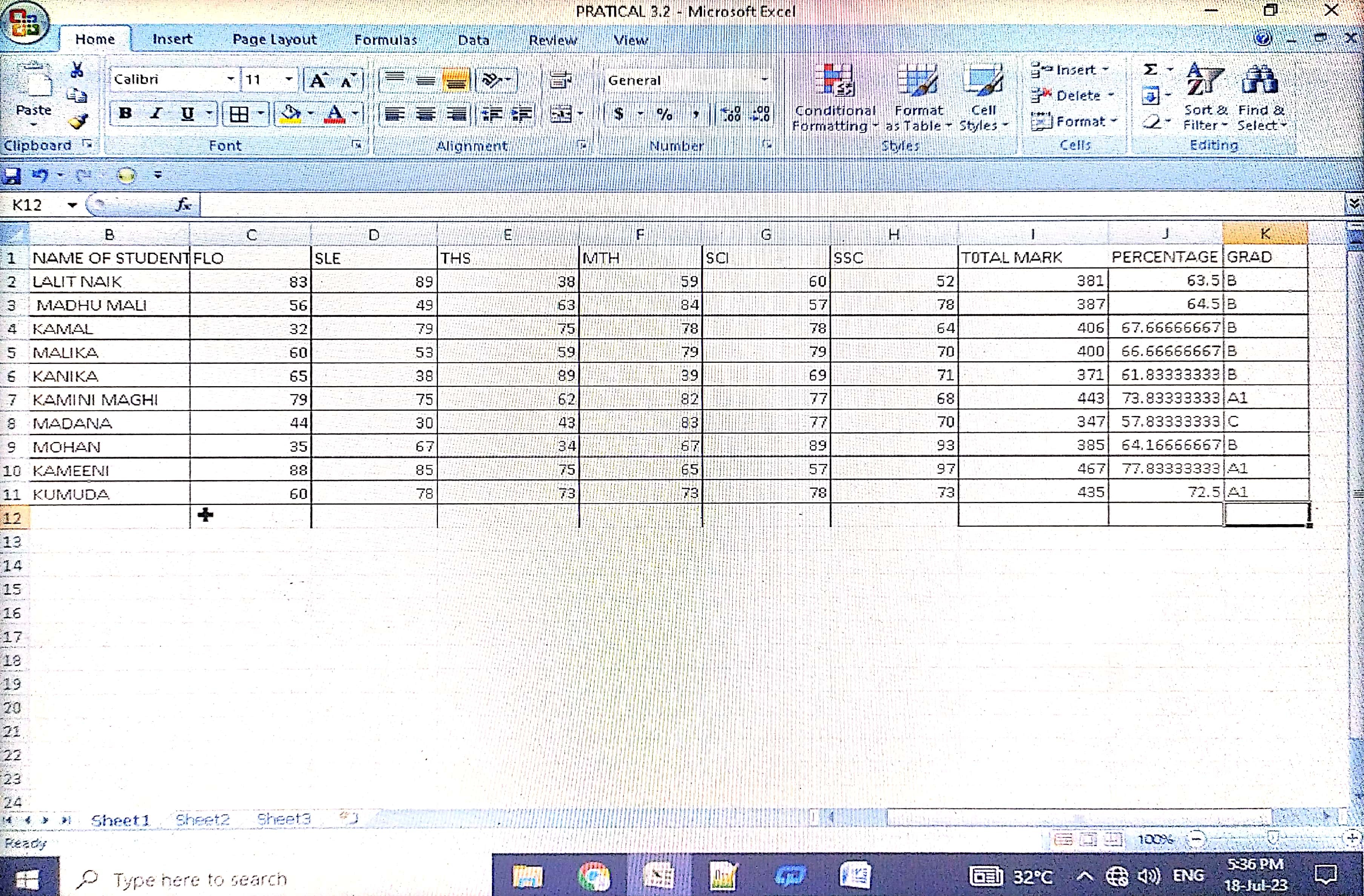The width and height of the screenshot is (1364, 896).
Task: Click the Format Painter brush icon
Action: [x=77, y=121]
